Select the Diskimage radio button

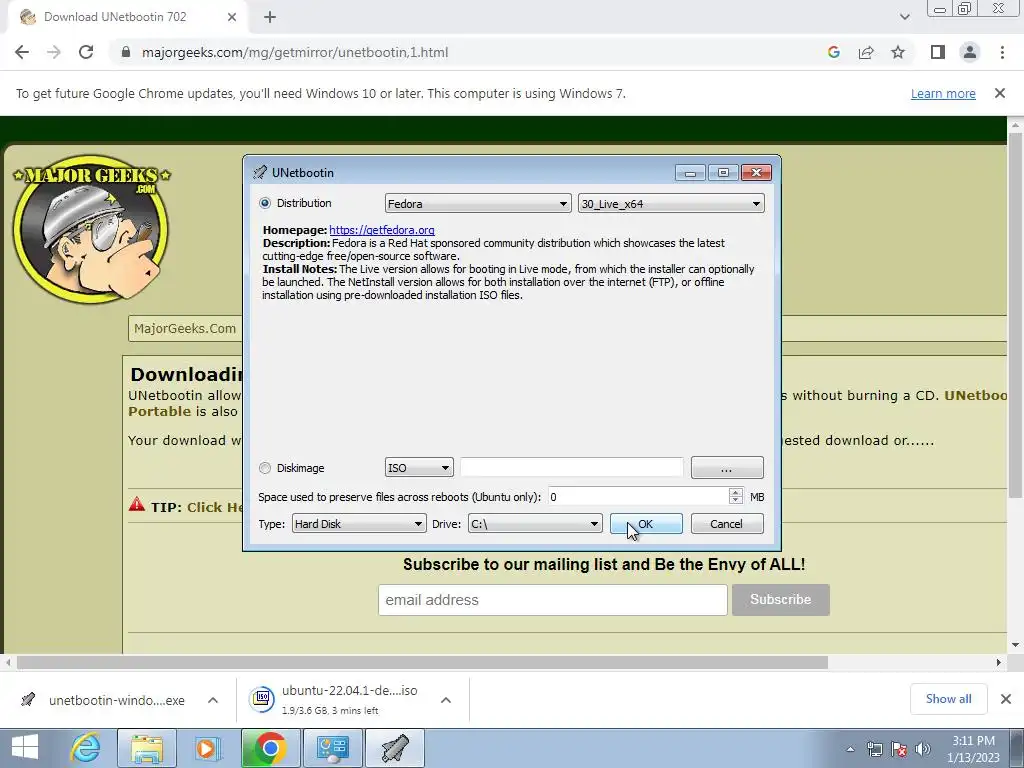pyautogui.click(x=264, y=468)
